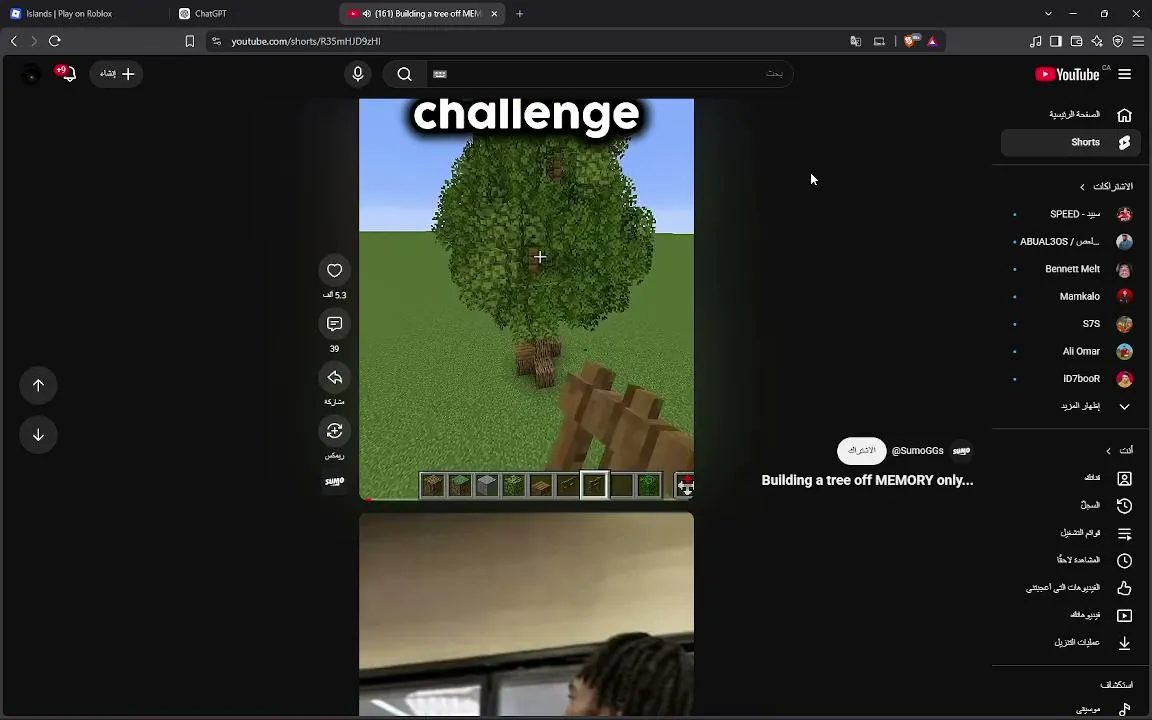Open the You (أنت) section header

pos(1119,450)
